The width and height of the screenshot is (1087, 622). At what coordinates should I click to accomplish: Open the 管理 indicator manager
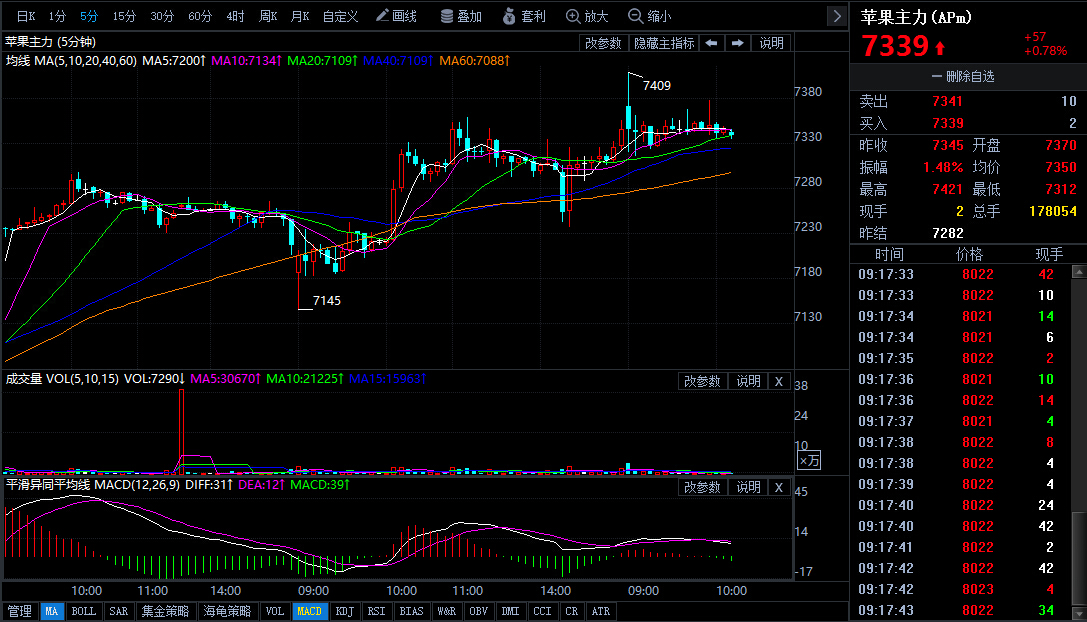(19, 611)
